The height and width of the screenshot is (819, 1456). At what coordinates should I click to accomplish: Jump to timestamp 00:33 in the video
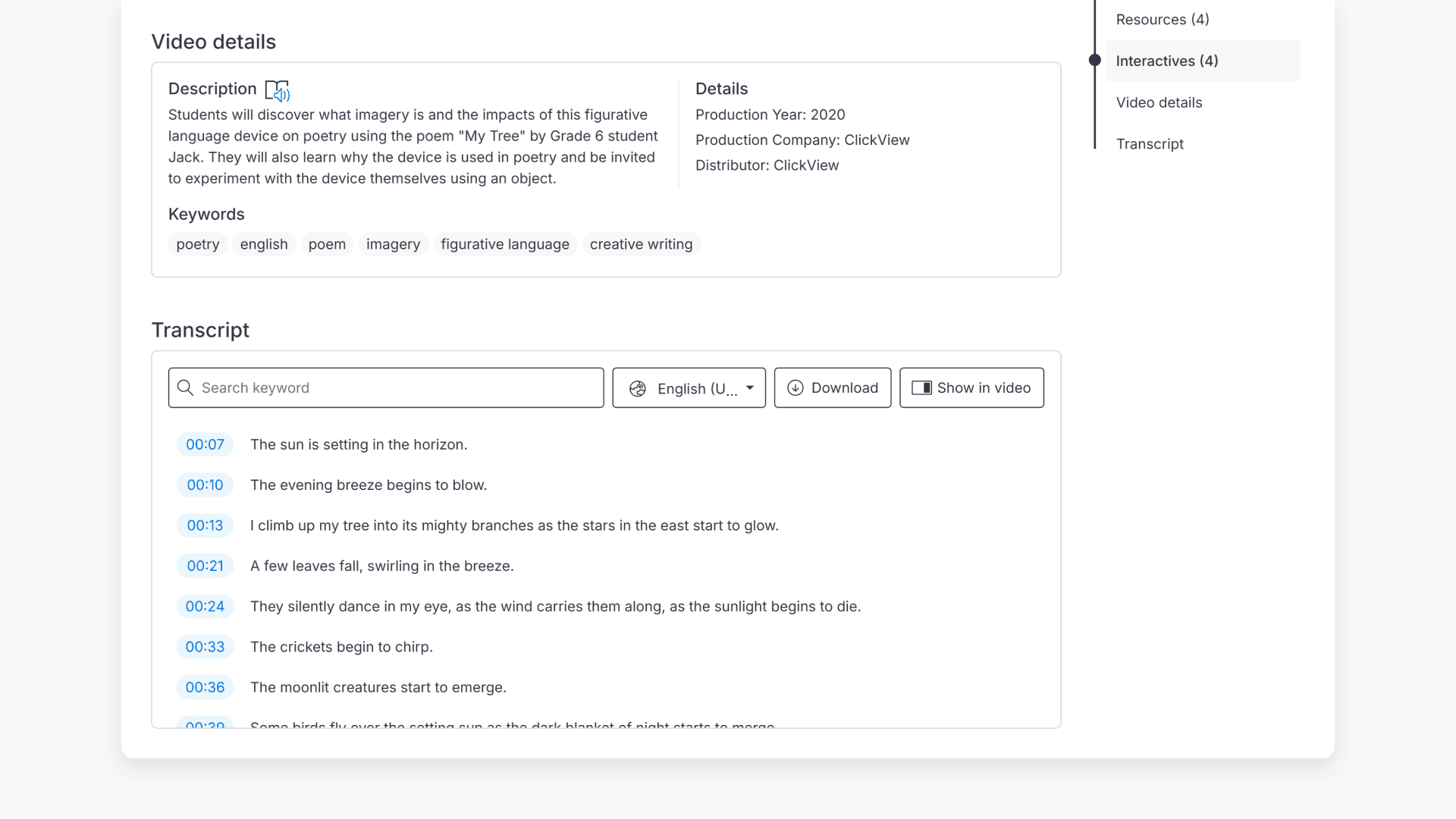205,647
